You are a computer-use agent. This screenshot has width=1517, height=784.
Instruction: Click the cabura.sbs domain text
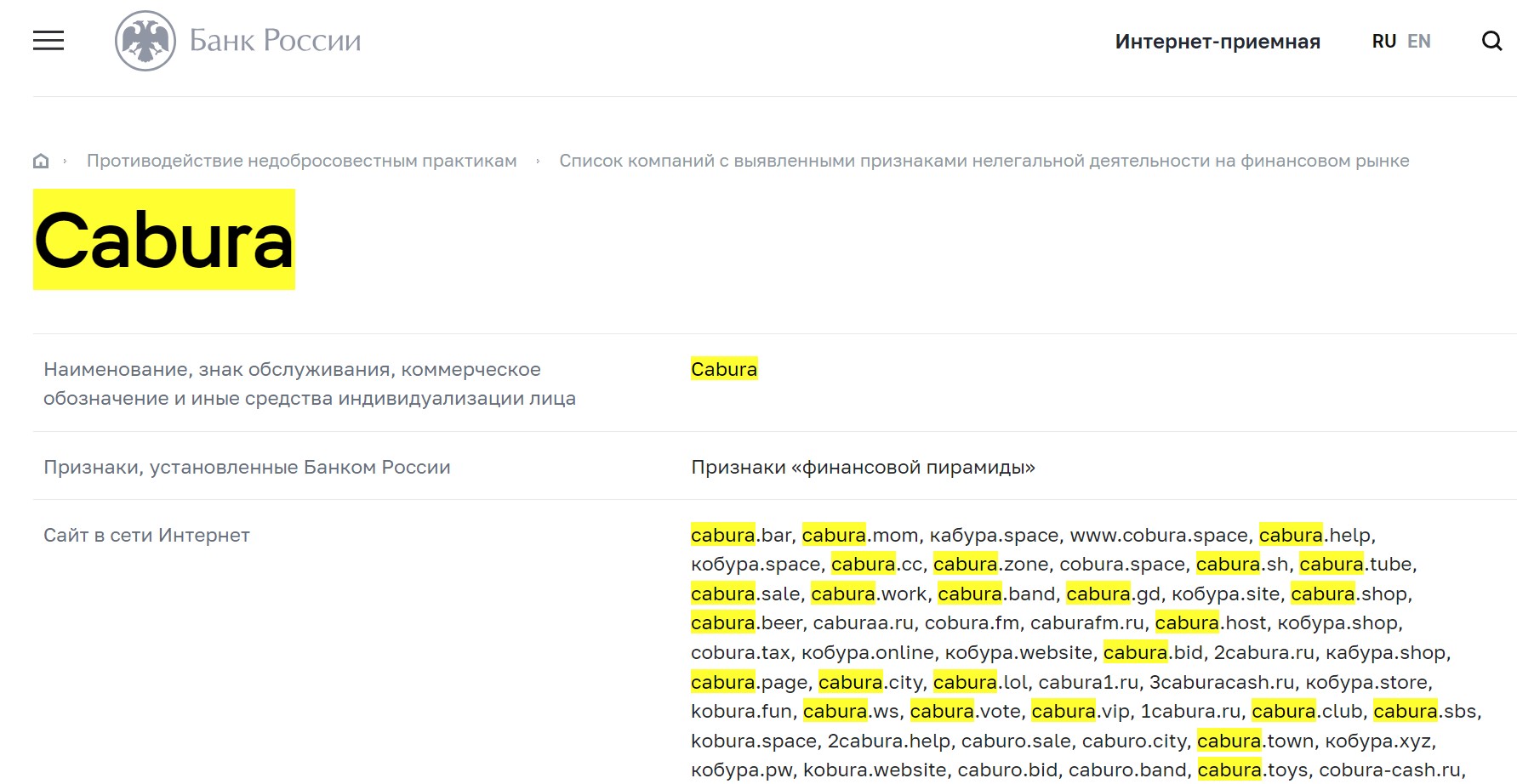1425,711
